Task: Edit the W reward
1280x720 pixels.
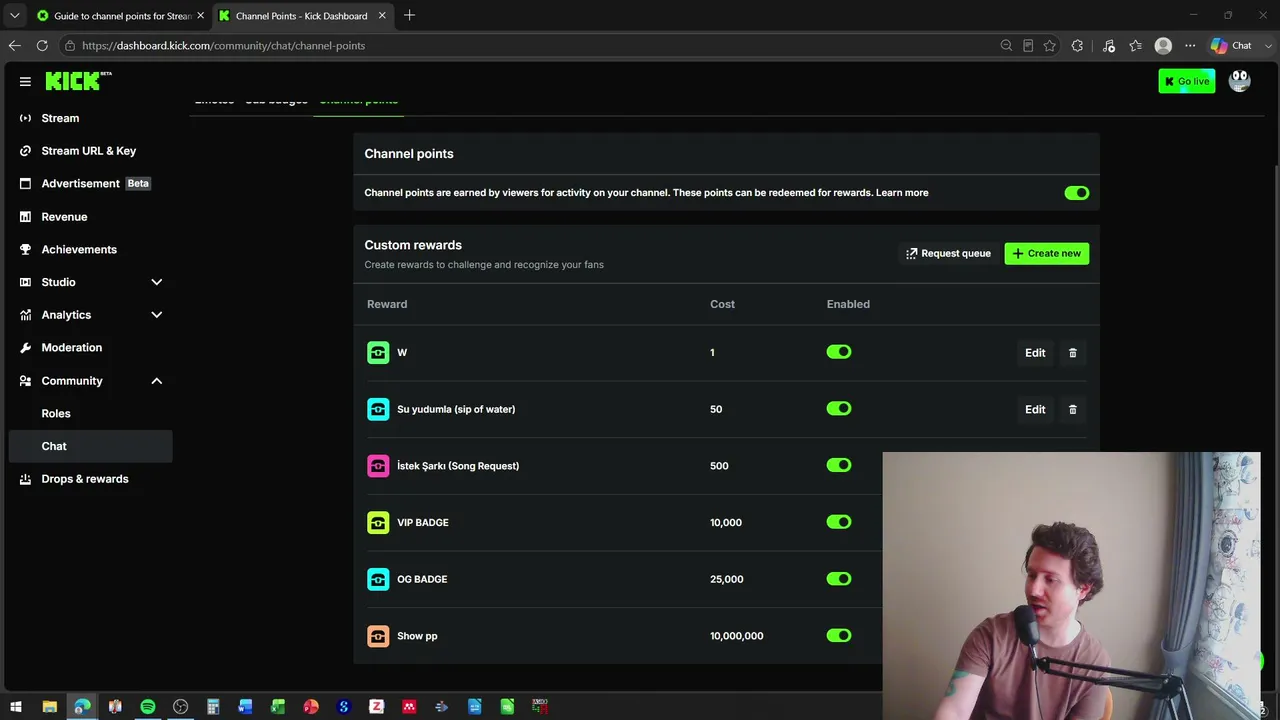Action: click(1035, 353)
